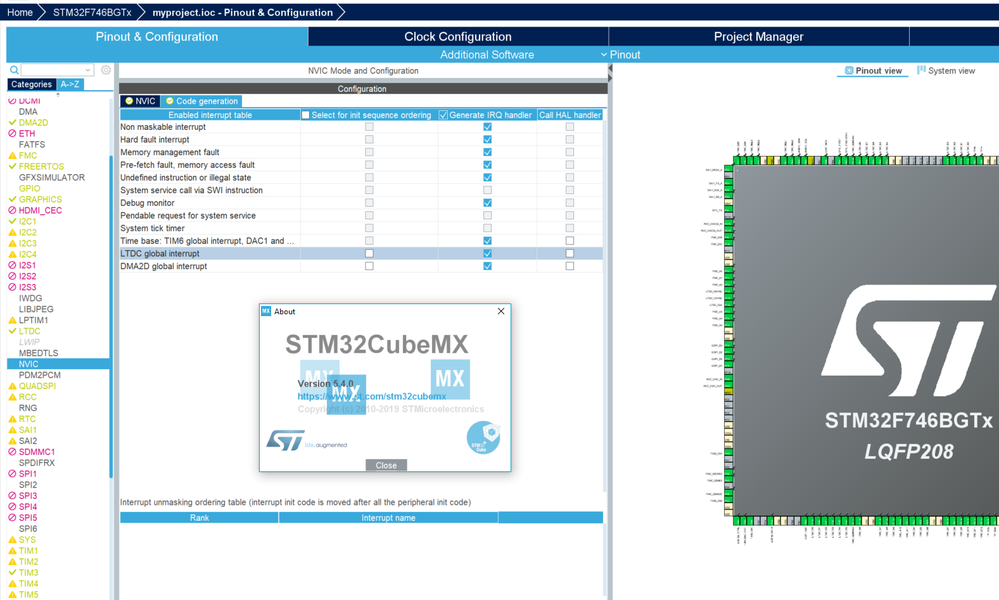999x600 pixels.
Task: Open GPIO in the peripheral list
Action: pos(29,189)
